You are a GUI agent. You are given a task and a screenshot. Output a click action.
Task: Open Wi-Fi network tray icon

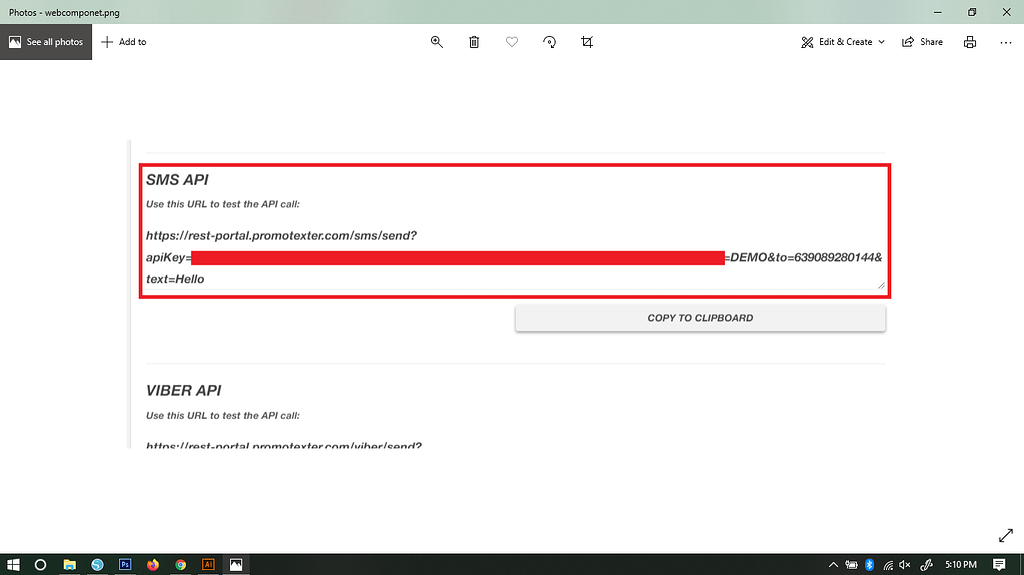pyautogui.click(x=888, y=565)
